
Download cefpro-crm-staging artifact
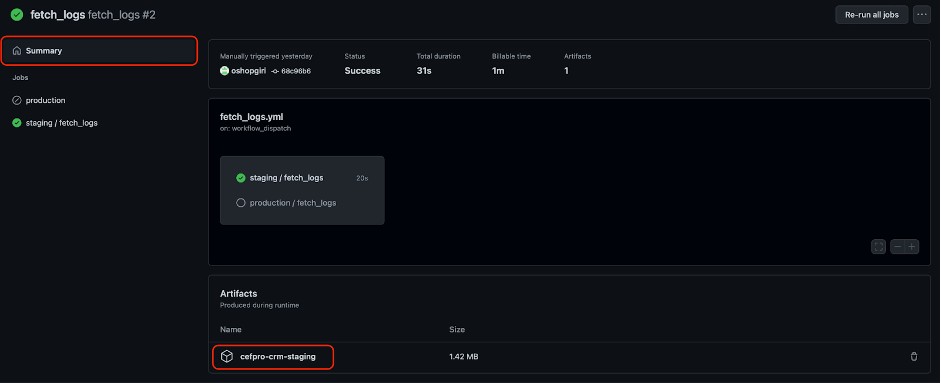(x=278, y=357)
